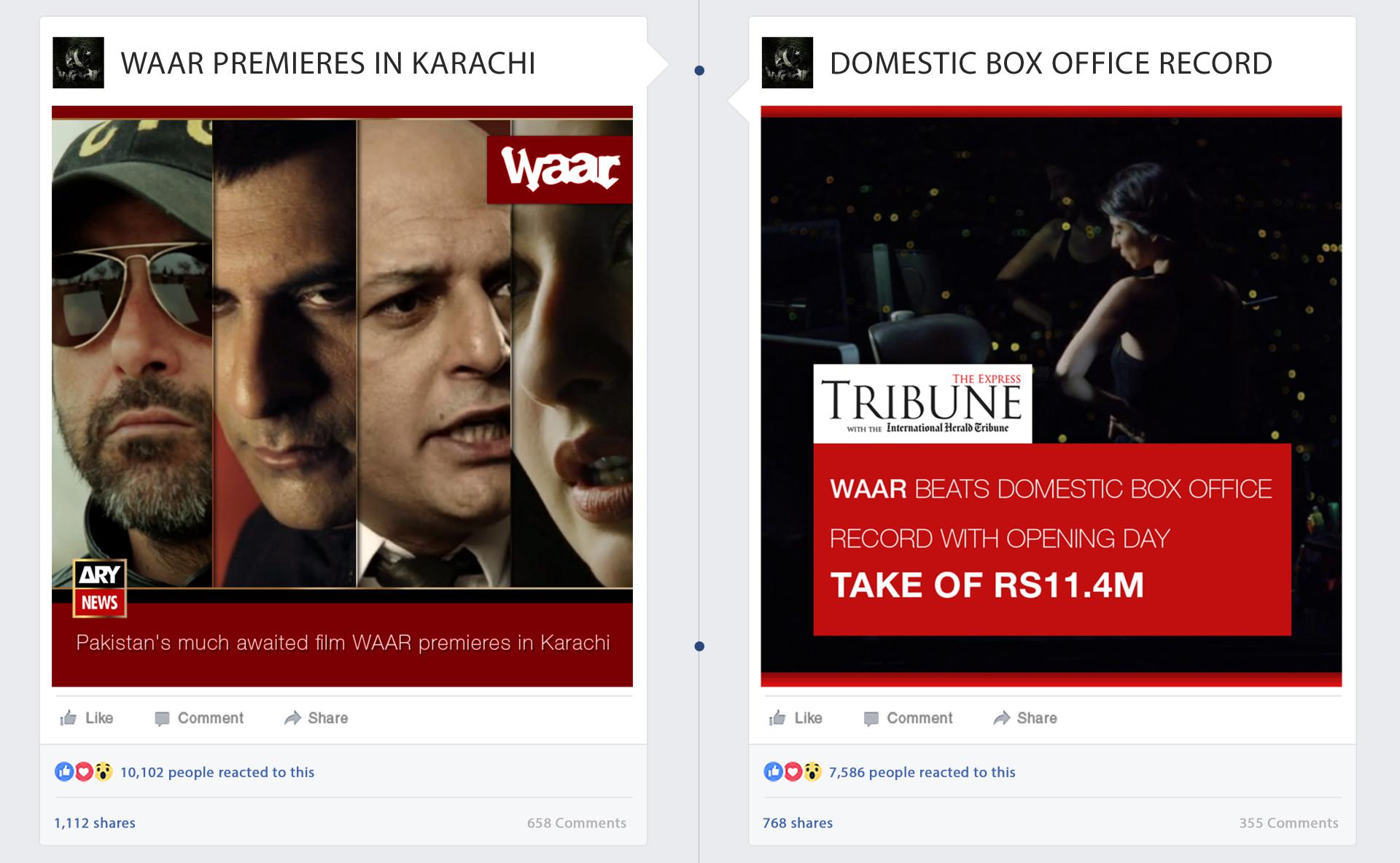Click the upper timeline dot marker

699,71
